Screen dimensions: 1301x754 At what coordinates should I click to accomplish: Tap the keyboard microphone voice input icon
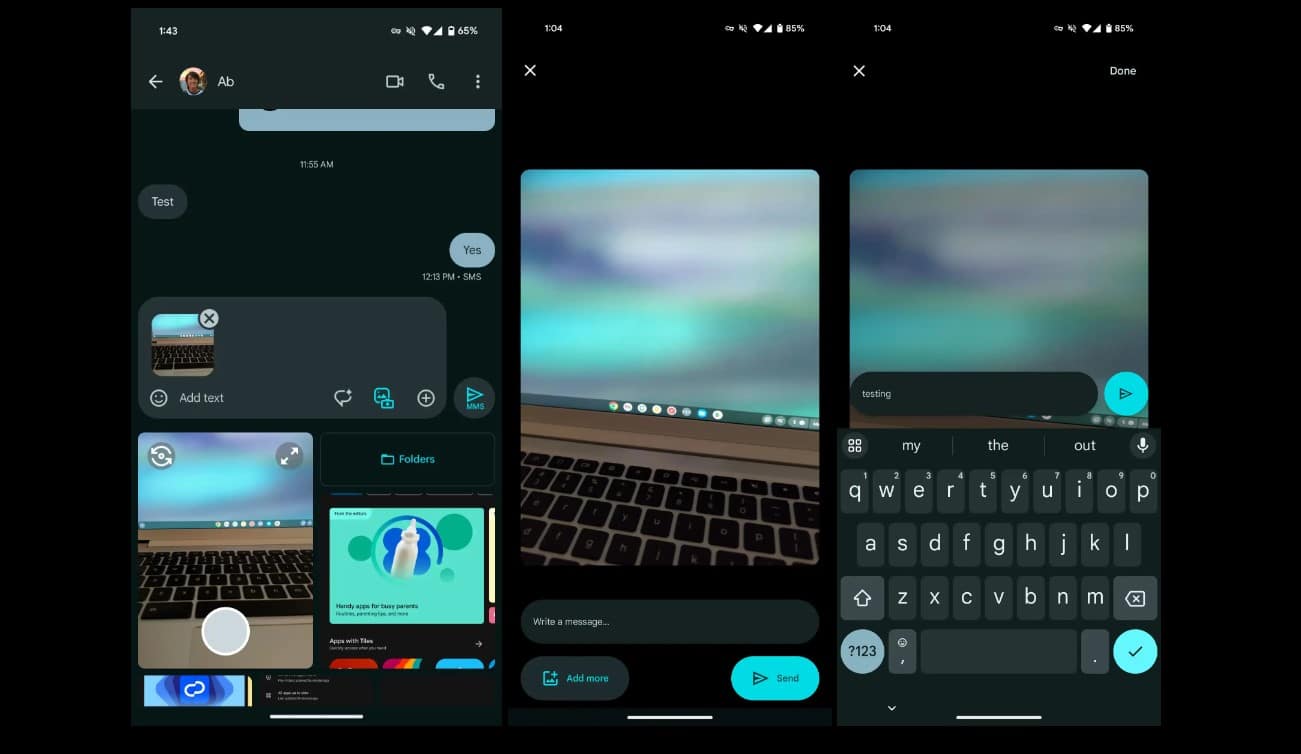point(1142,445)
